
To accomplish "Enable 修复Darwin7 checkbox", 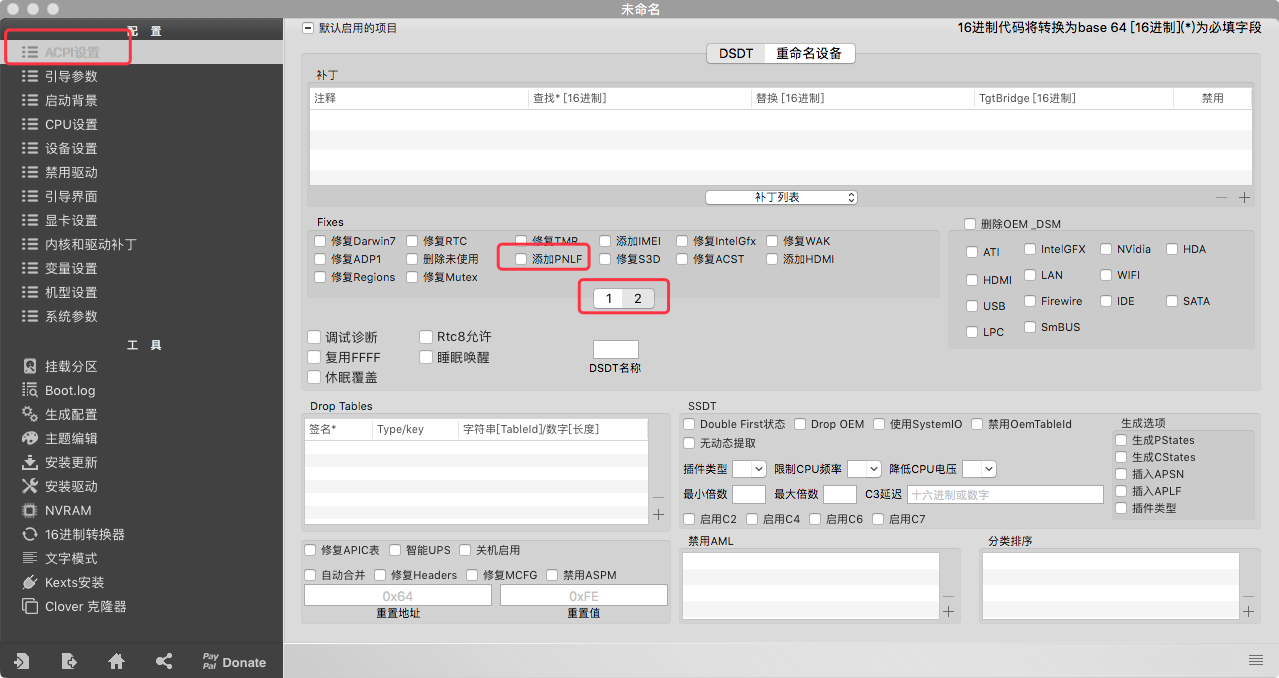I will (320, 241).
